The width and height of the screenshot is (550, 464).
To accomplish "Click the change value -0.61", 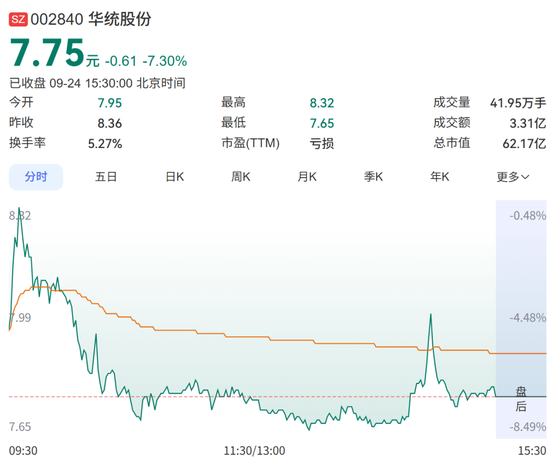I will coord(121,61).
